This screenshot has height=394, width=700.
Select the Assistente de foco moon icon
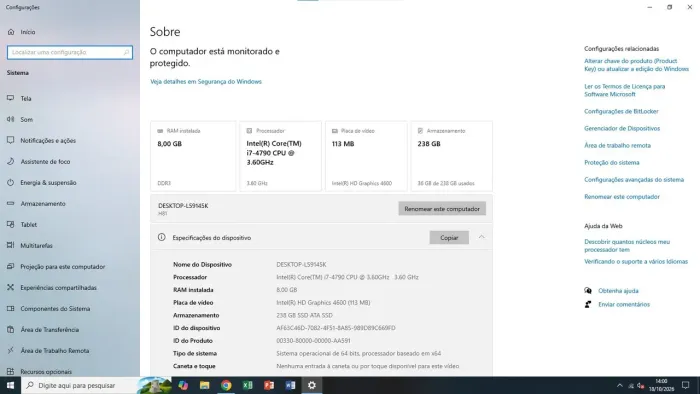click(11, 161)
